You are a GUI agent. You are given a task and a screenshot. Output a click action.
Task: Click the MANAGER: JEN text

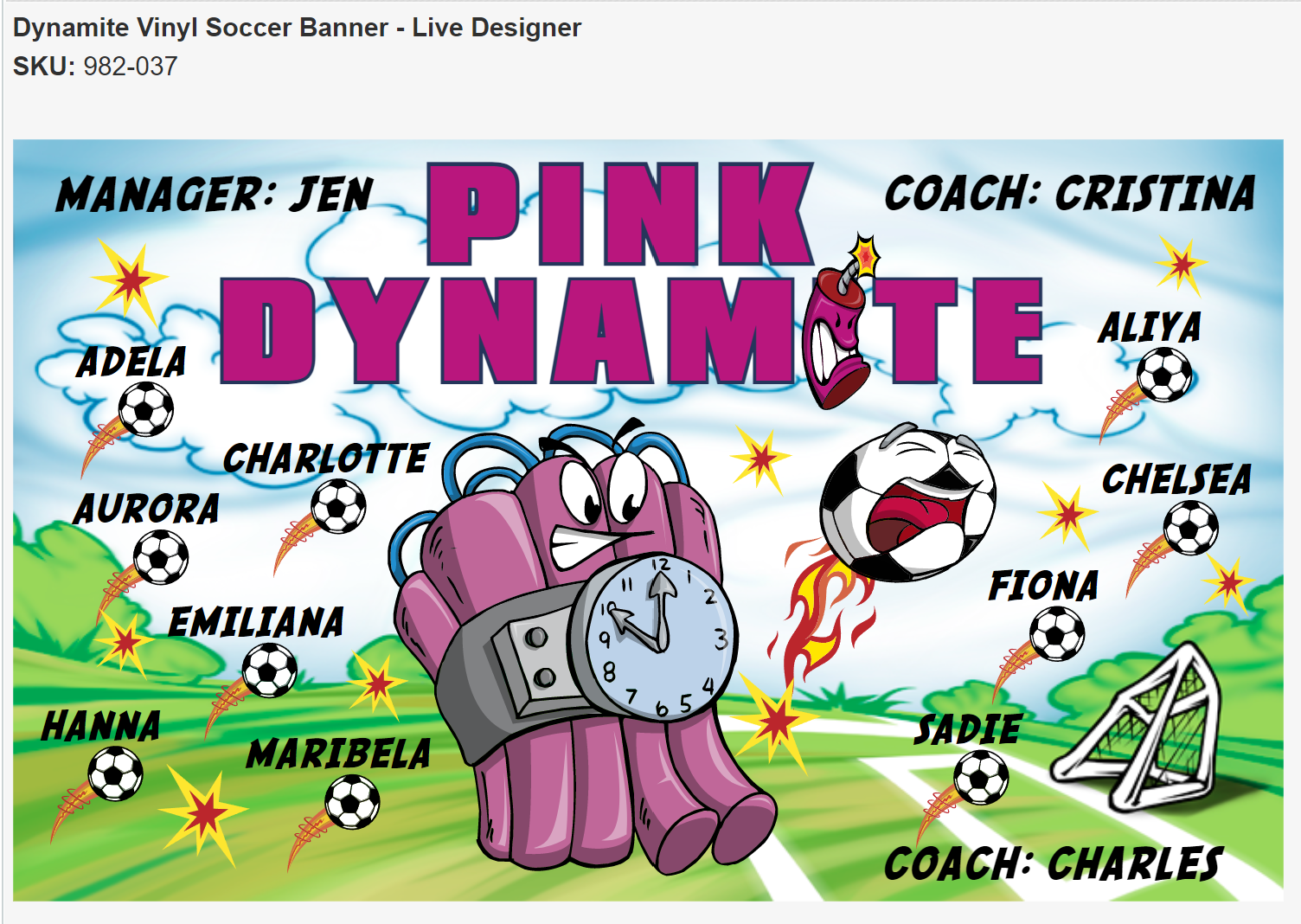click(215, 194)
